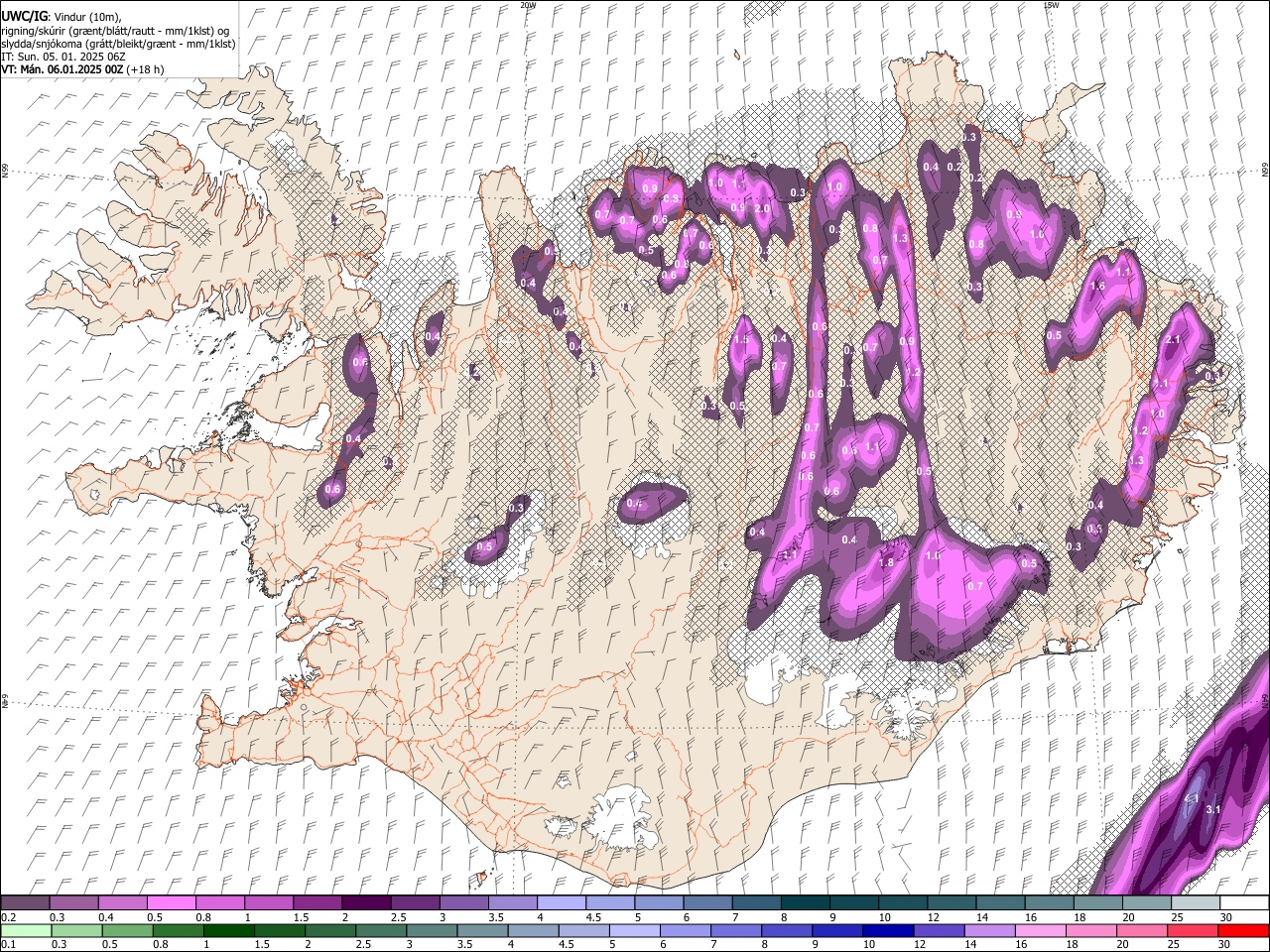The height and width of the screenshot is (952, 1270).
Task: Click the '30' label in the lower legend row
Action: point(1222,944)
